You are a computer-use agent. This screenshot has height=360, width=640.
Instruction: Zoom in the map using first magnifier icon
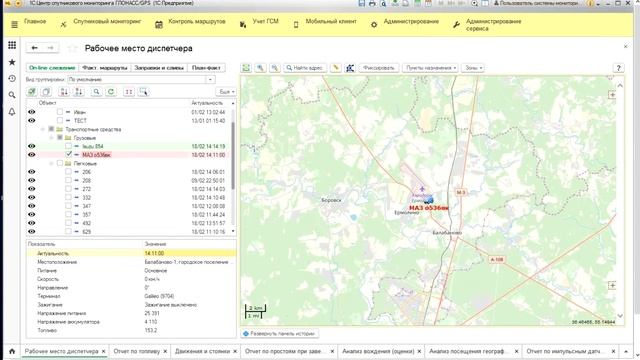260,68
